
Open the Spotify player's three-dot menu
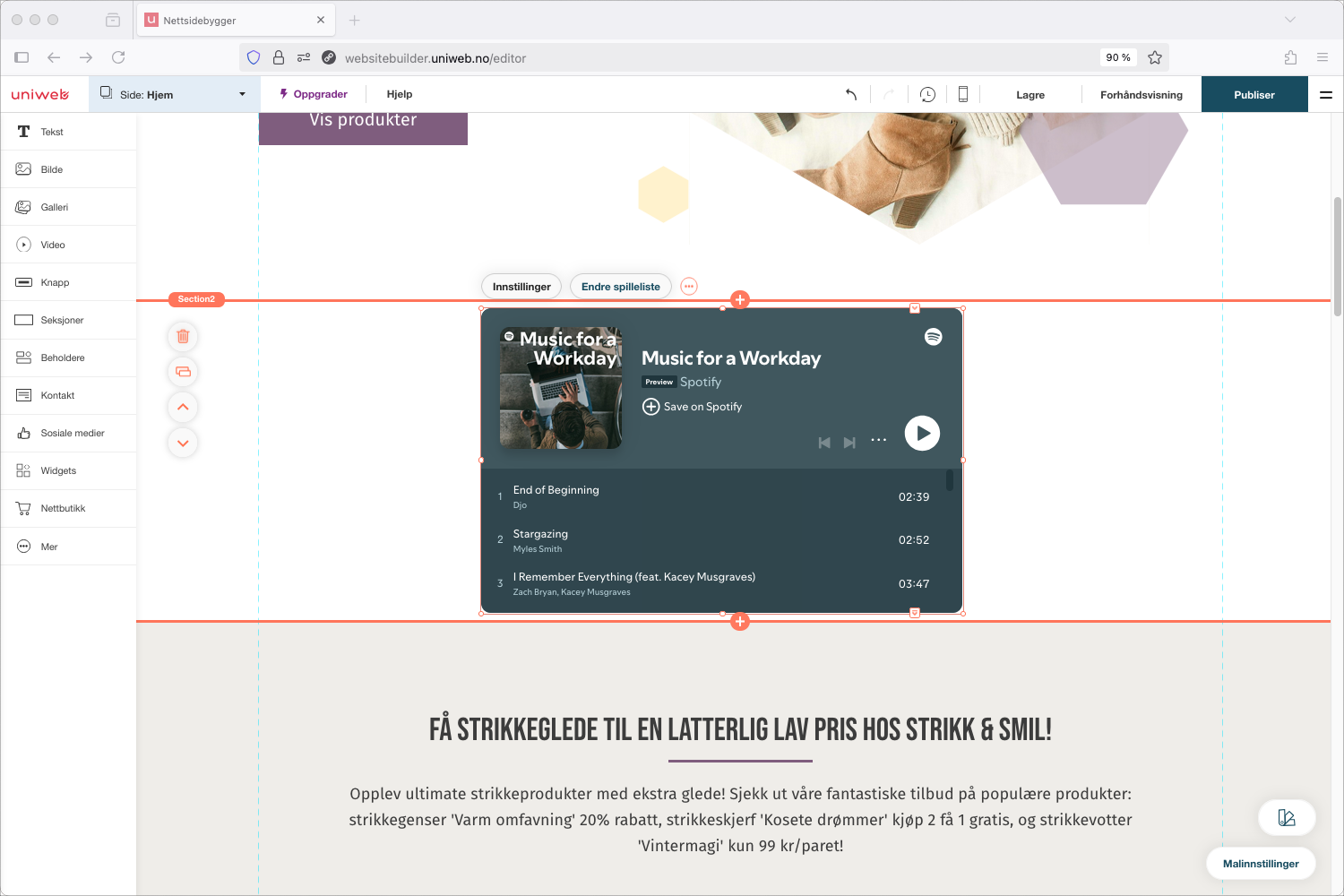878,440
